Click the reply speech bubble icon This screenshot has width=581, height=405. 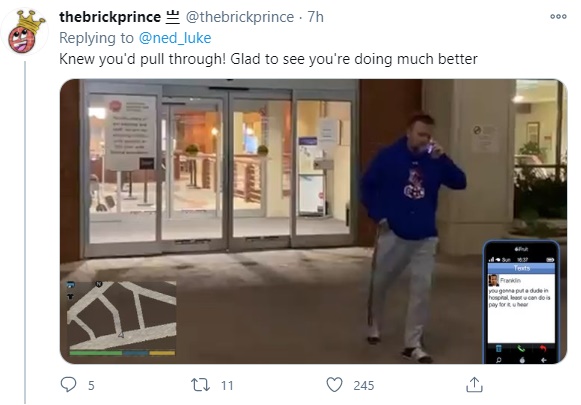click(x=69, y=384)
